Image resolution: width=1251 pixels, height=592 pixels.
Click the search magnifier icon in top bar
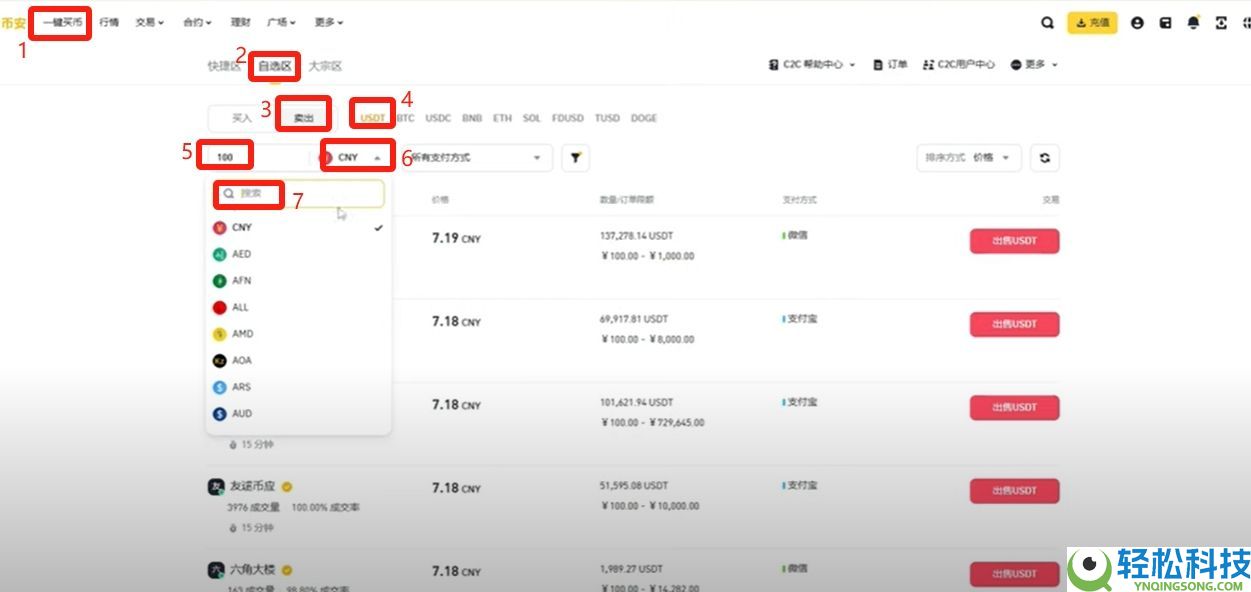coord(1046,22)
